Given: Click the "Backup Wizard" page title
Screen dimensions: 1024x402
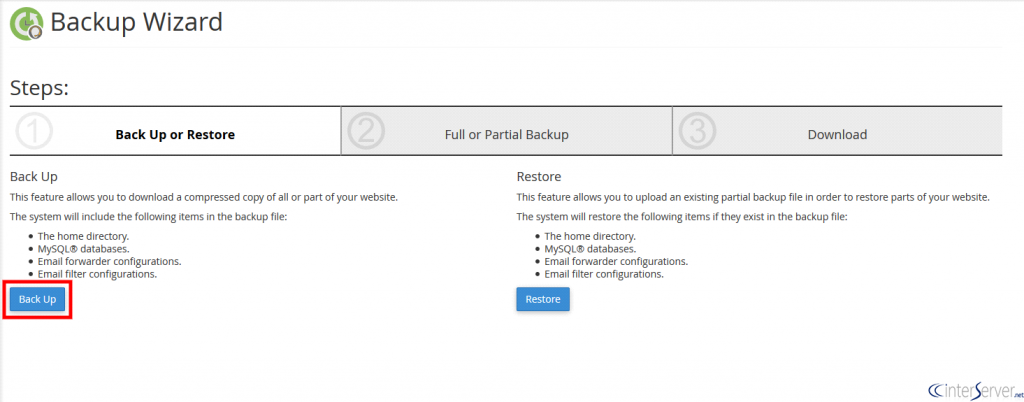Looking at the screenshot, I should click(136, 21).
